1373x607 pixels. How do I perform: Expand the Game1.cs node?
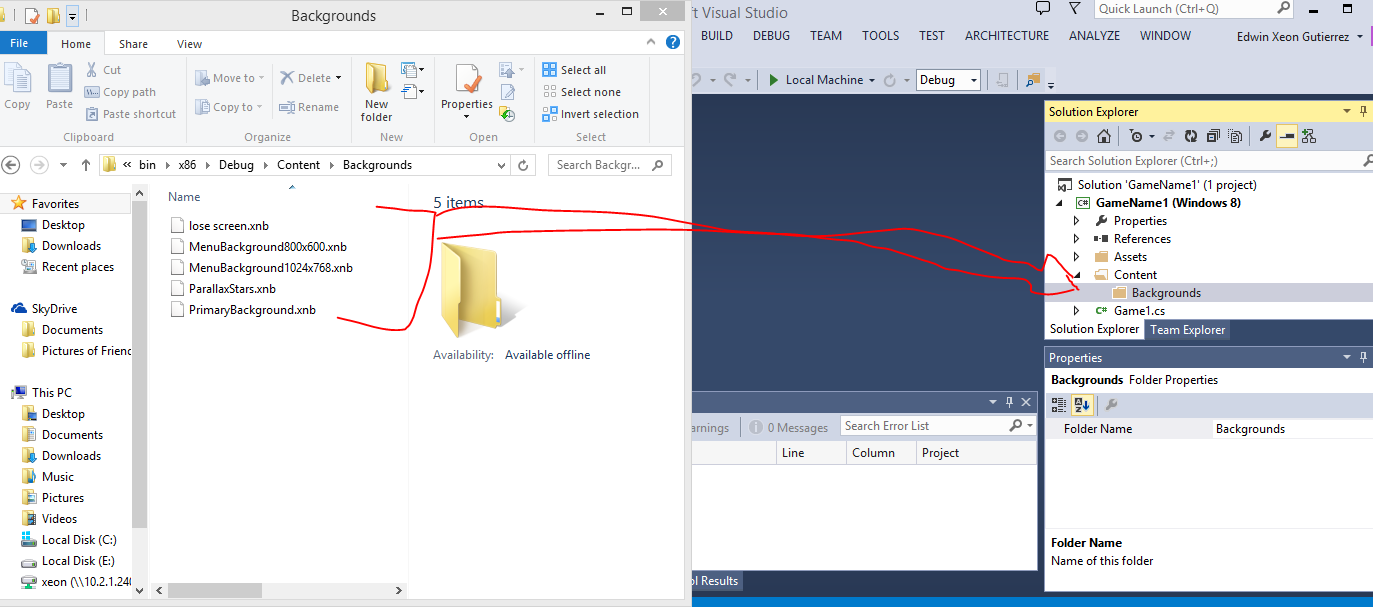pyautogui.click(x=1077, y=311)
